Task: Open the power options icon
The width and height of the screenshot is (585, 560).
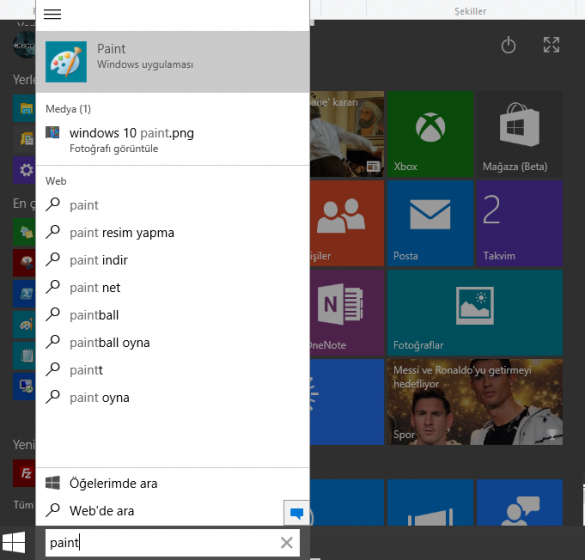Action: pos(508,46)
